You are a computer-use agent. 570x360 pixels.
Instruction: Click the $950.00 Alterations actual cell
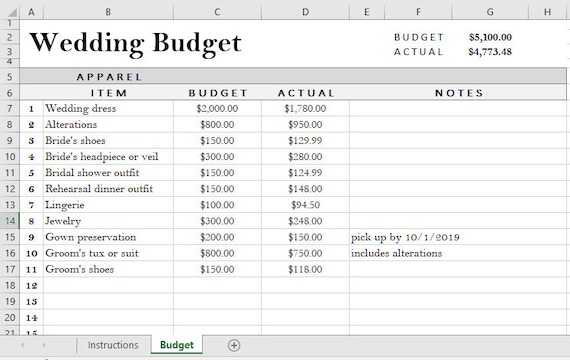(x=305, y=125)
